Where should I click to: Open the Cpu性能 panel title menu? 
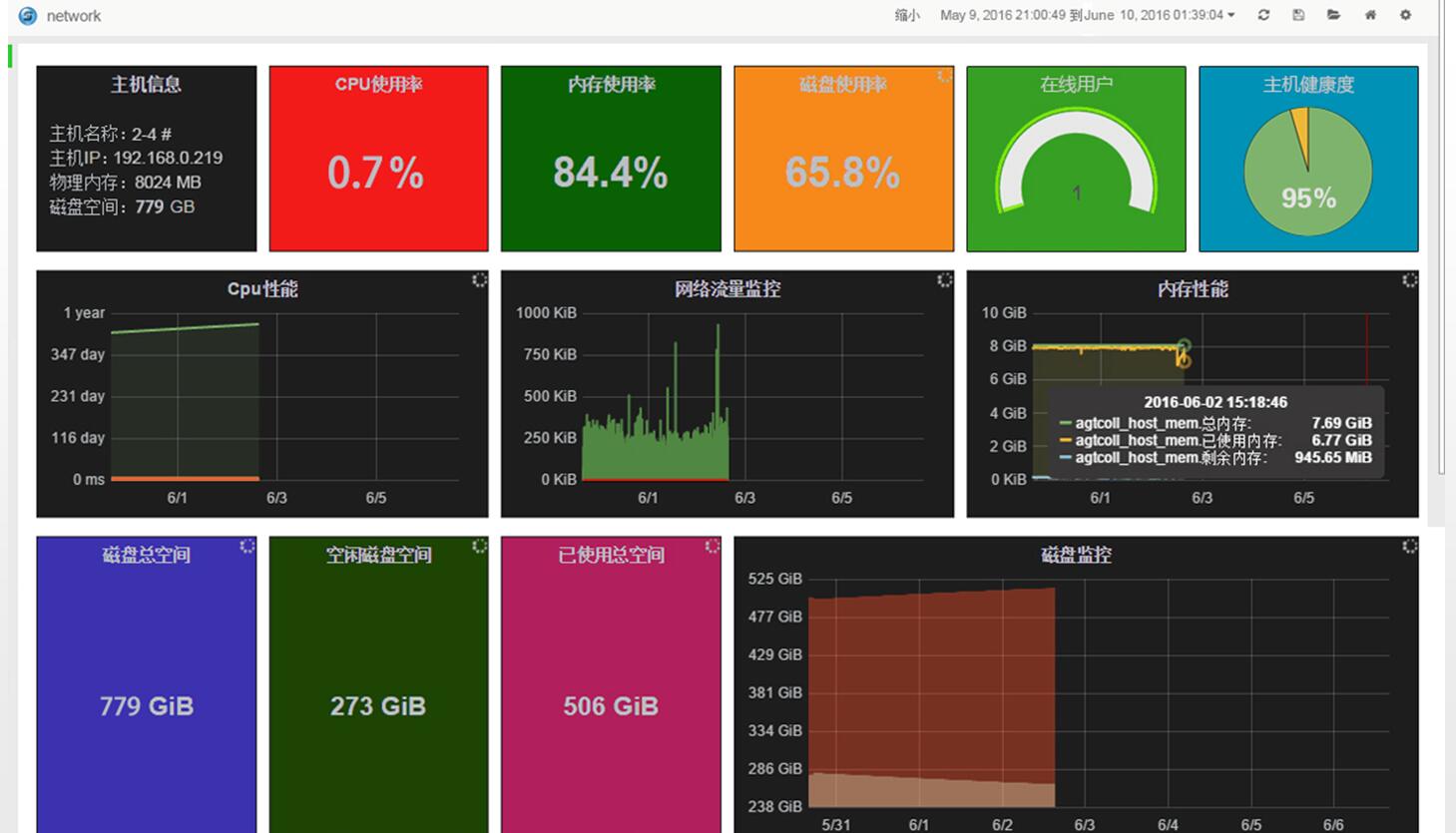tap(262, 289)
